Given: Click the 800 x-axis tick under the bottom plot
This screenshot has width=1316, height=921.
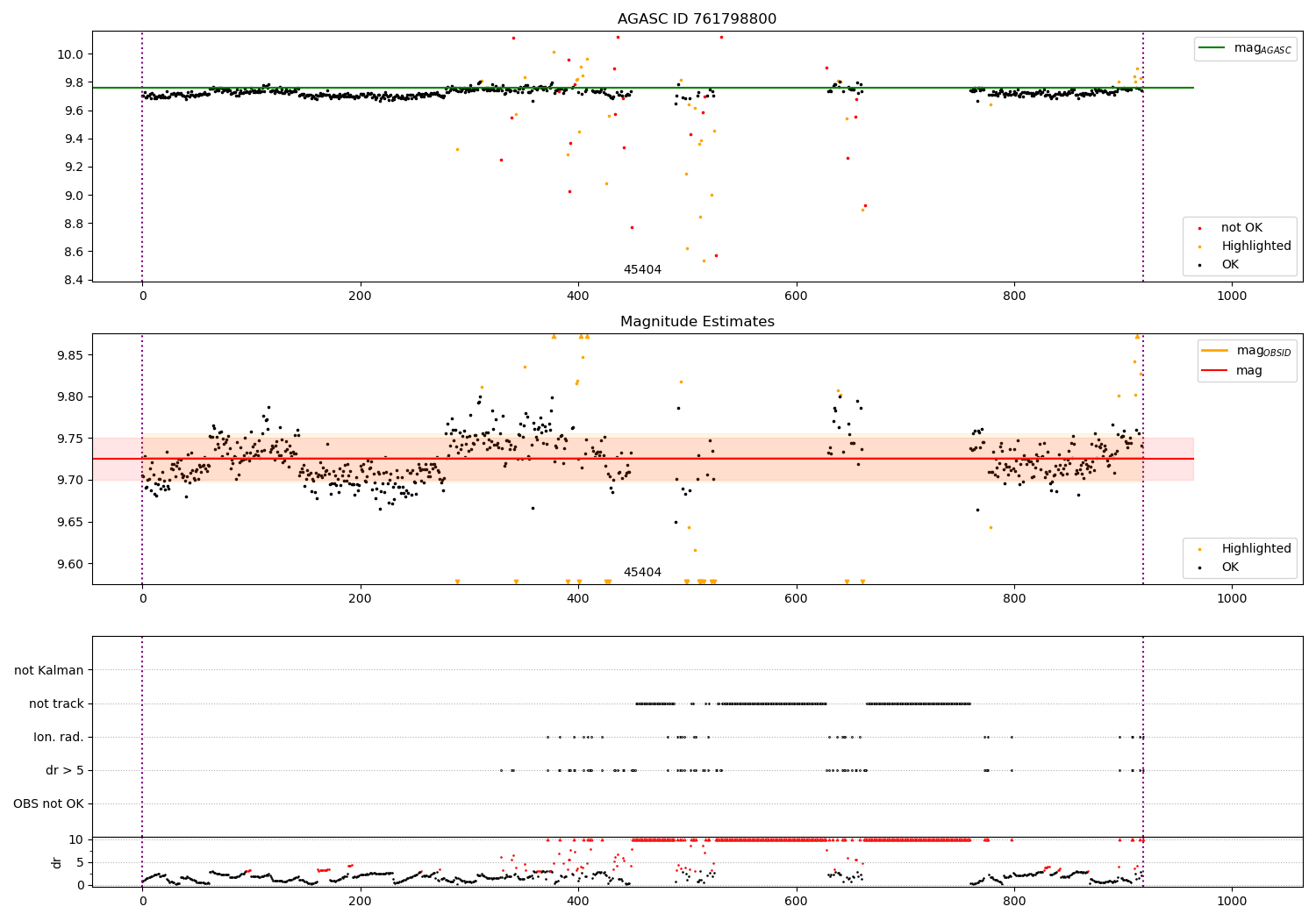Looking at the screenshot, I should [x=1014, y=902].
